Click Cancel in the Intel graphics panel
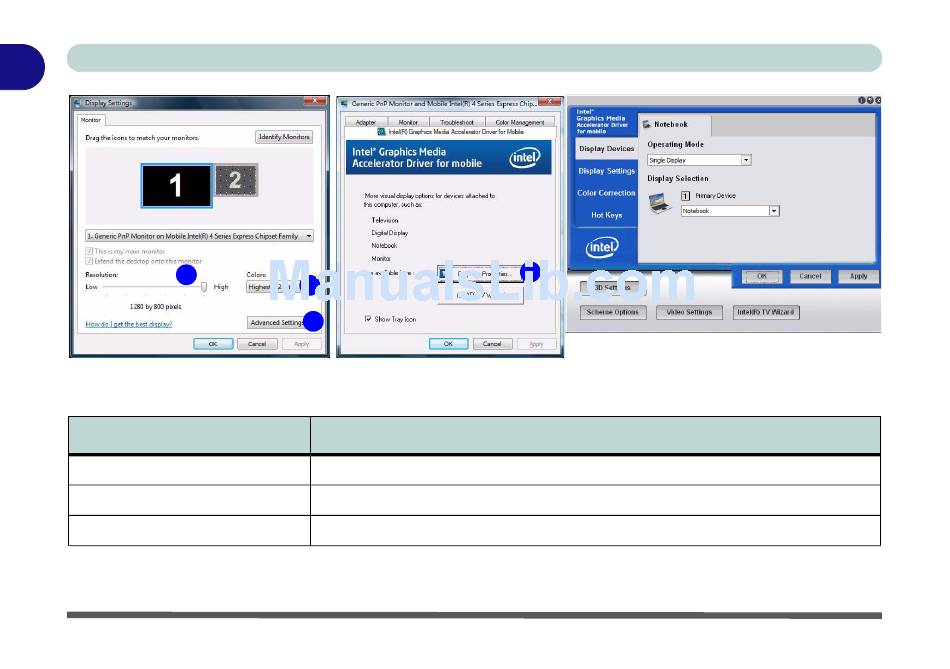This screenshot has width=950, height=669. (x=810, y=276)
